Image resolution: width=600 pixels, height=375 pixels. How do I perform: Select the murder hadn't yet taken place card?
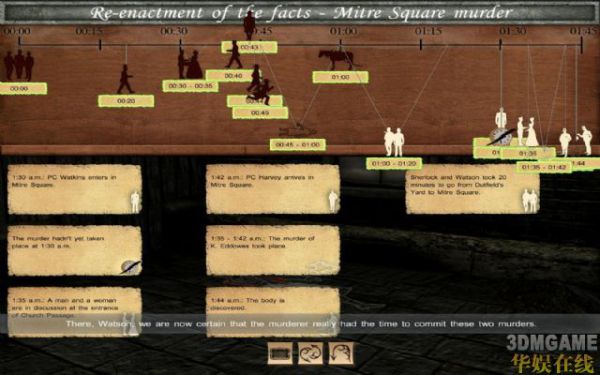point(75,251)
